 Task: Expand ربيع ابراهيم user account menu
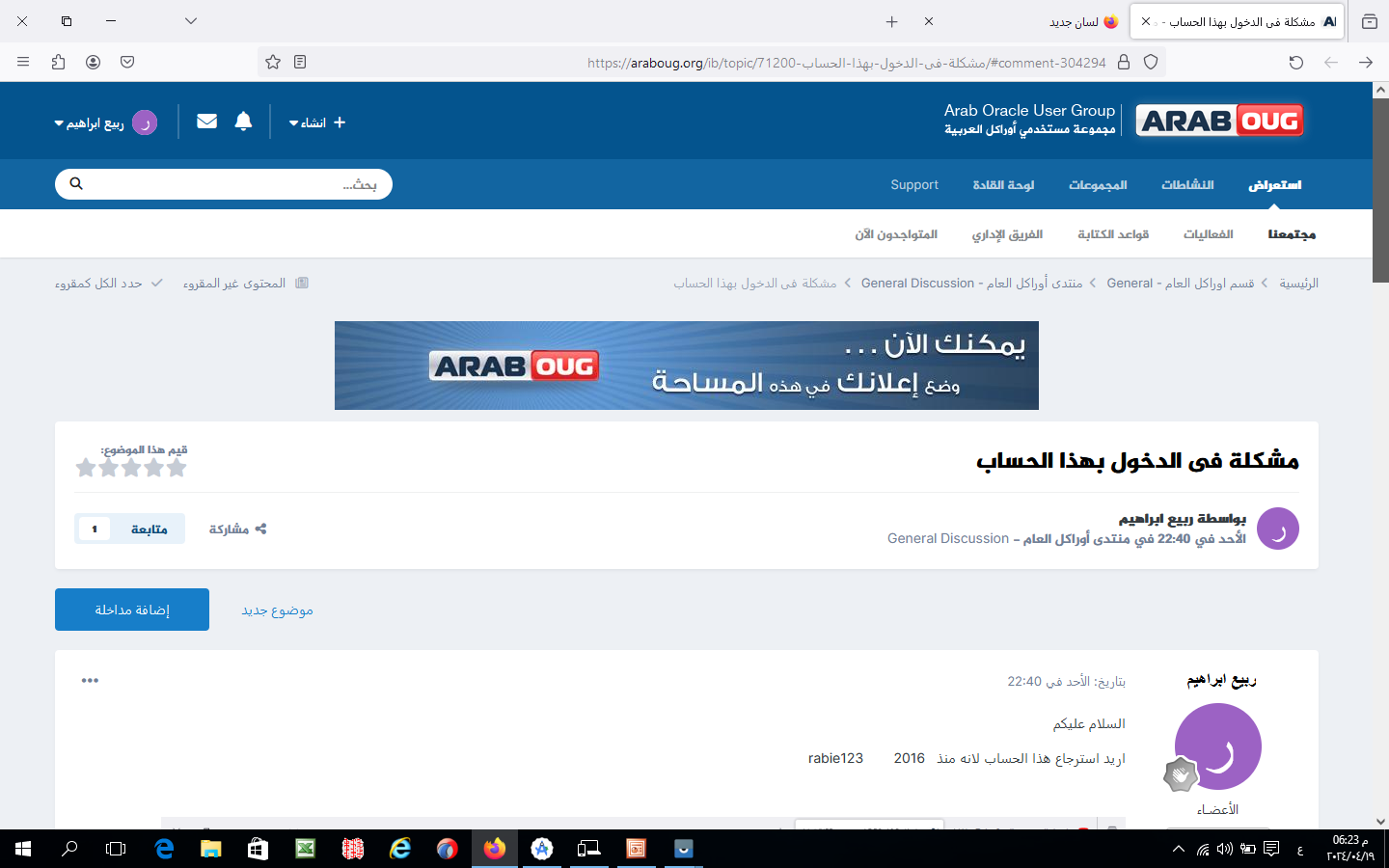point(104,122)
